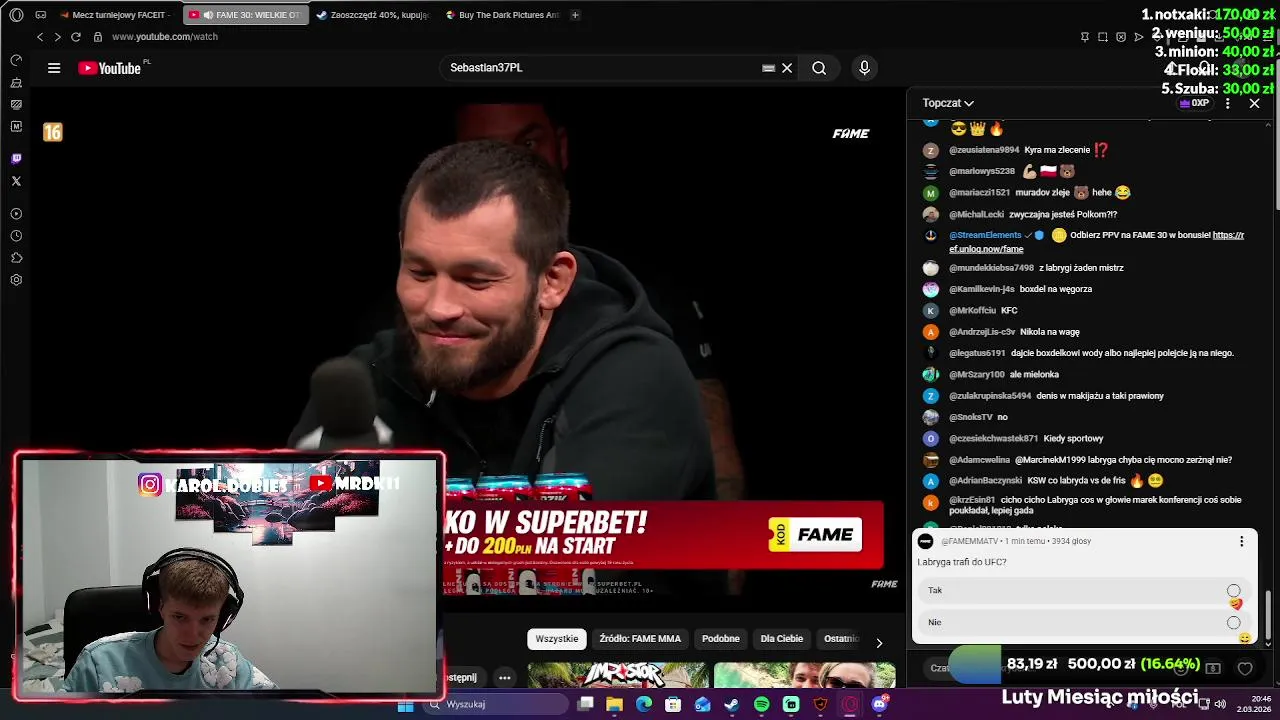The width and height of the screenshot is (1280, 720).
Task: Open browser Settings gear in the sidebar
Action: pos(16,280)
